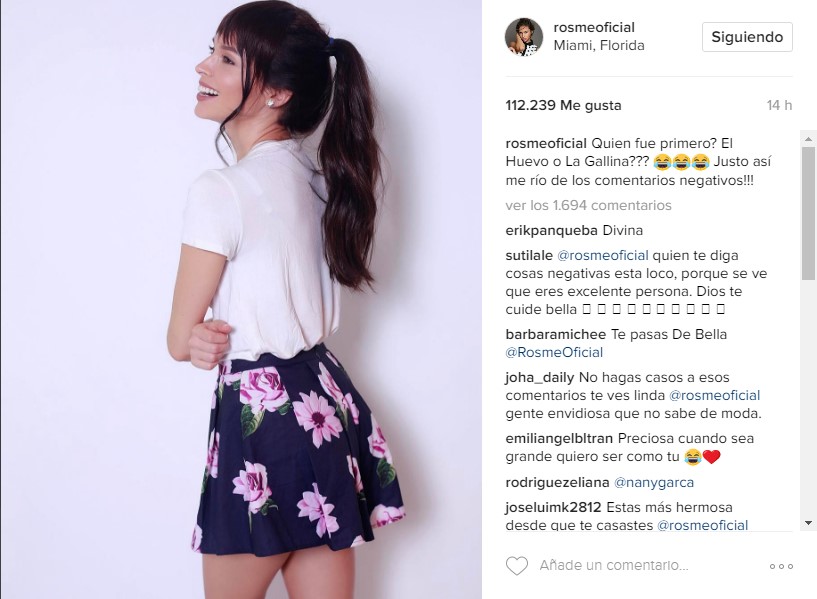Viewport: 817px width, 599px height.
Task: Open the three-dot more options menu
Action: point(781,566)
